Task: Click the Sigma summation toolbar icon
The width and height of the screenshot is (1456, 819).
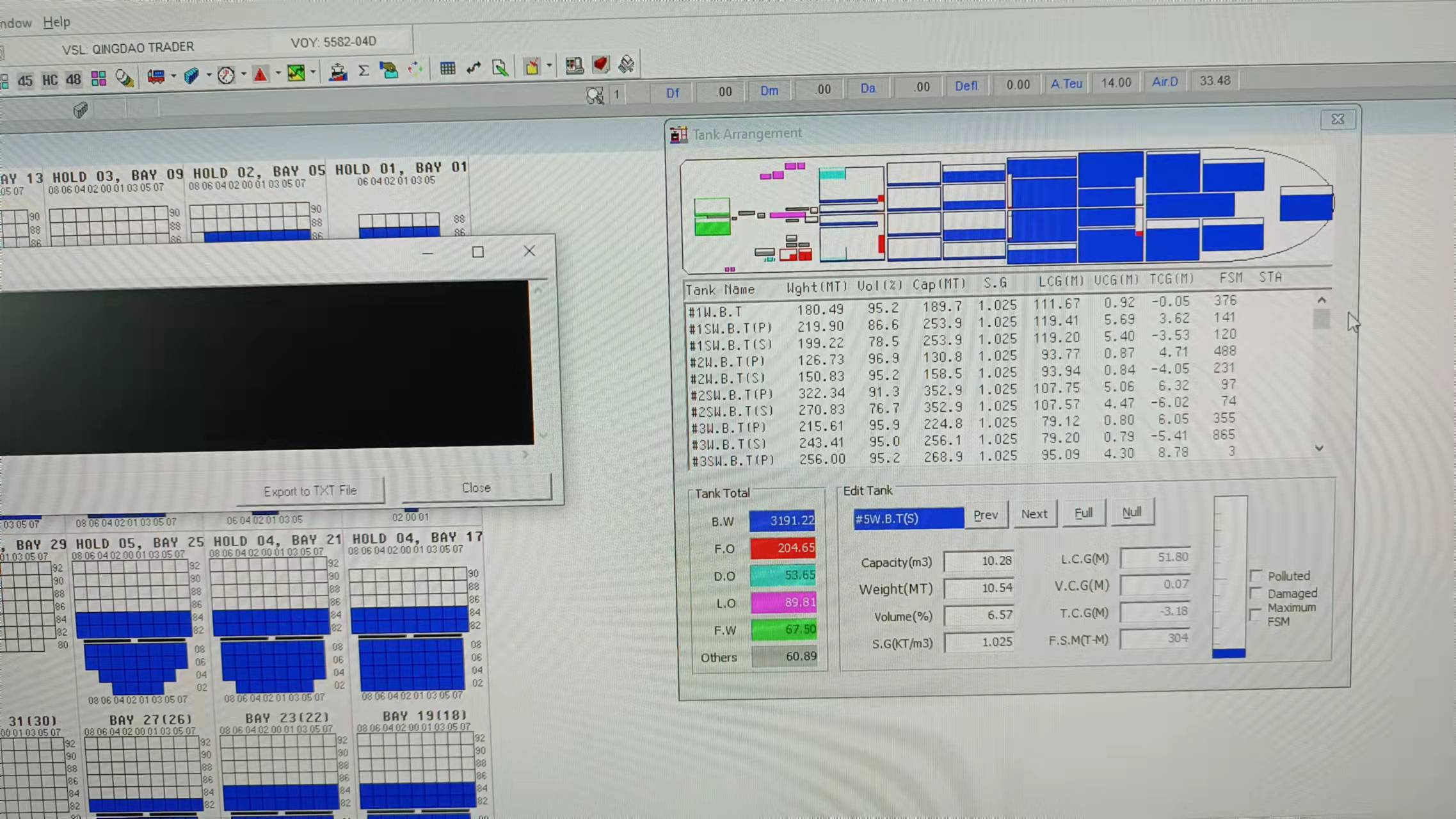Action: [x=364, y=71]
